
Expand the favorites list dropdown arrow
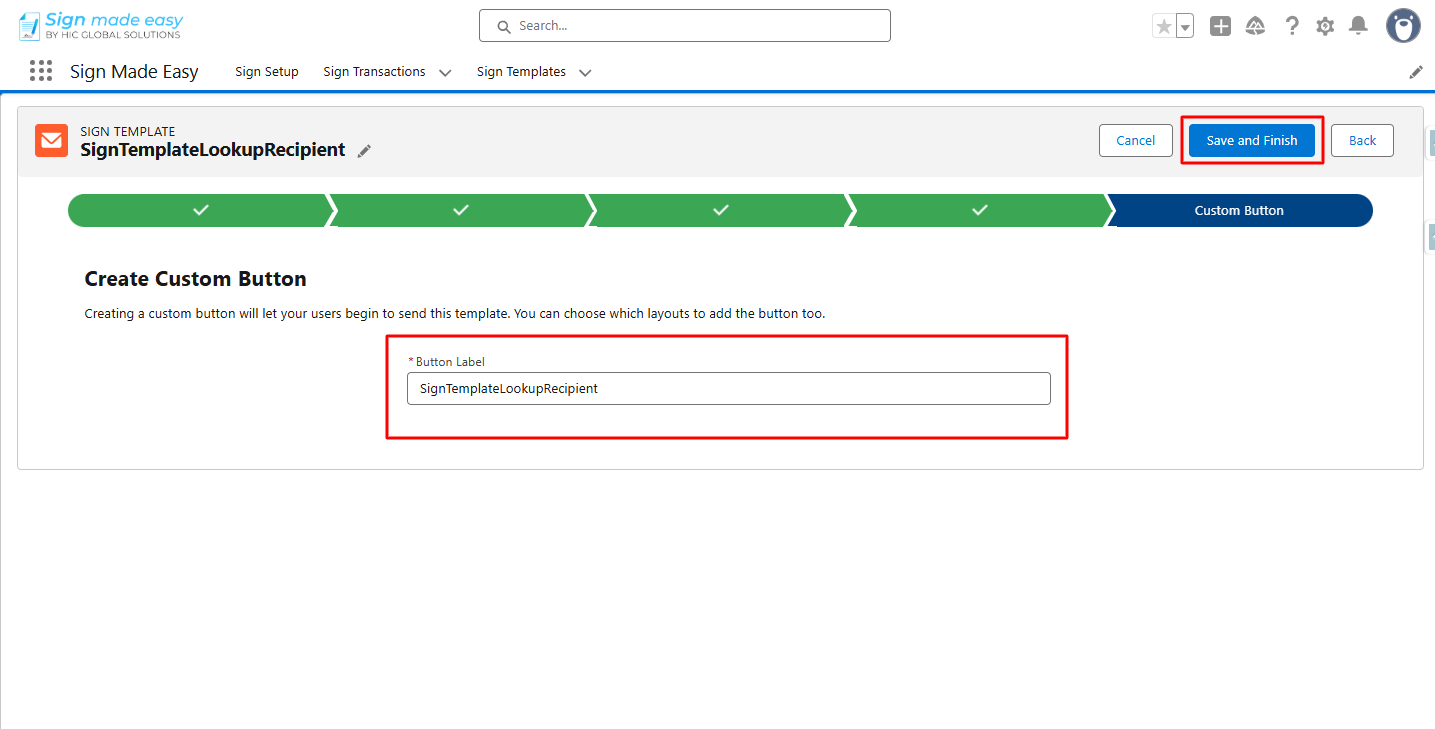(1185, 27)
